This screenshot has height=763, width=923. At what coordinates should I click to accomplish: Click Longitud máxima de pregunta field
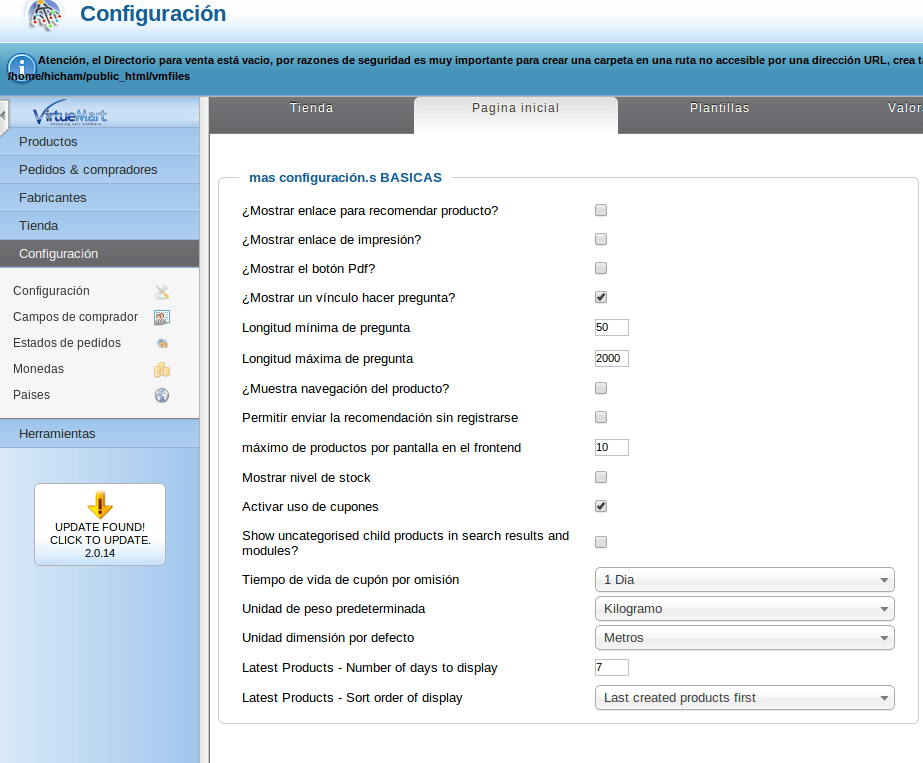[x=612, y=359]
